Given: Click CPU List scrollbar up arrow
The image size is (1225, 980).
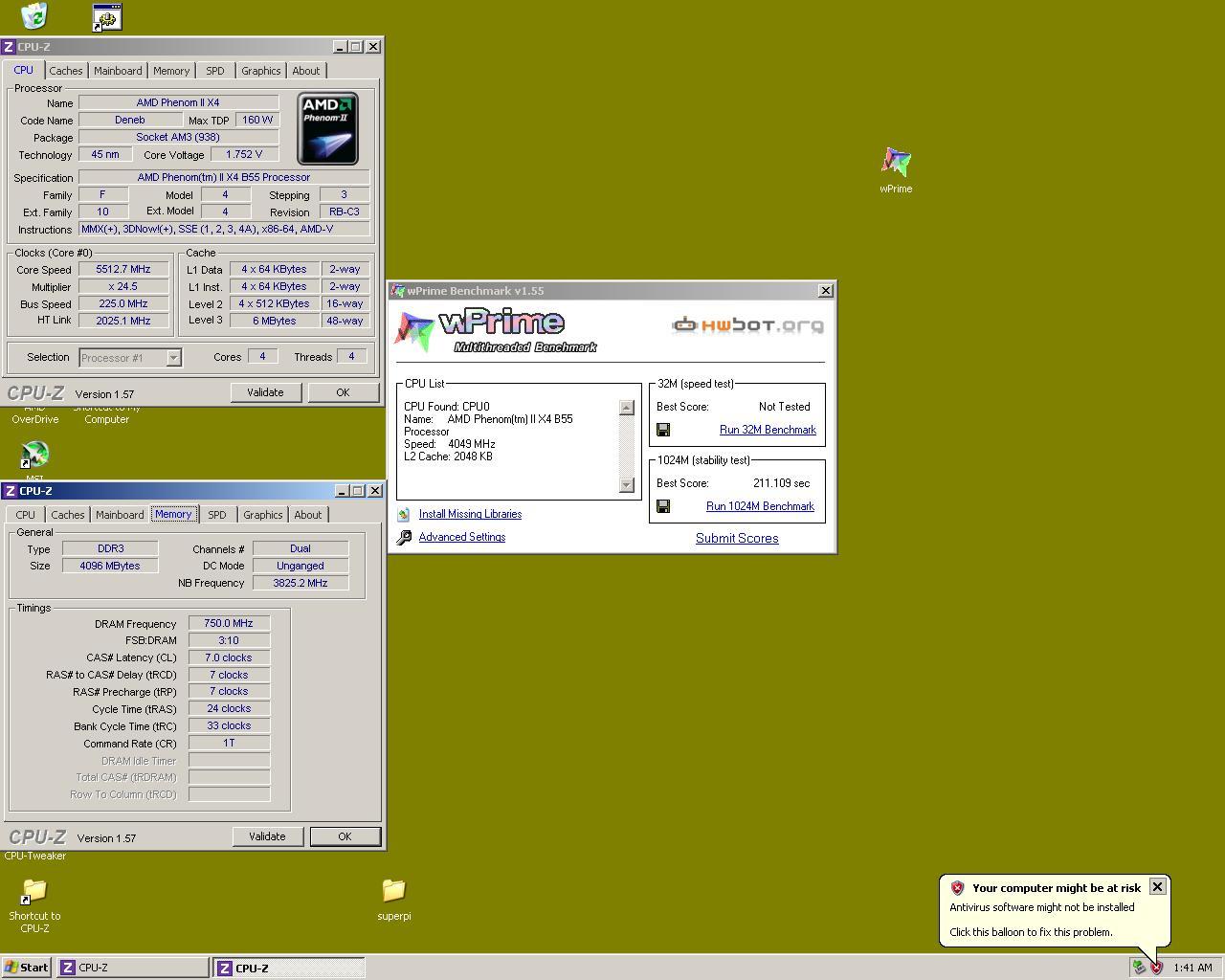Looking at the screenshot, I should point(627,408).
